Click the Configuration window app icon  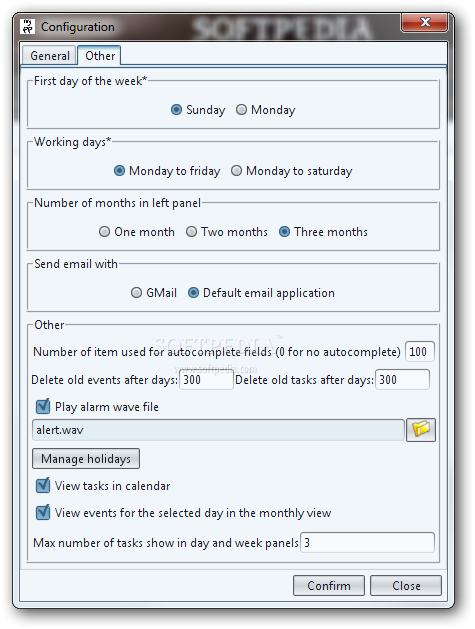(28, 27)
